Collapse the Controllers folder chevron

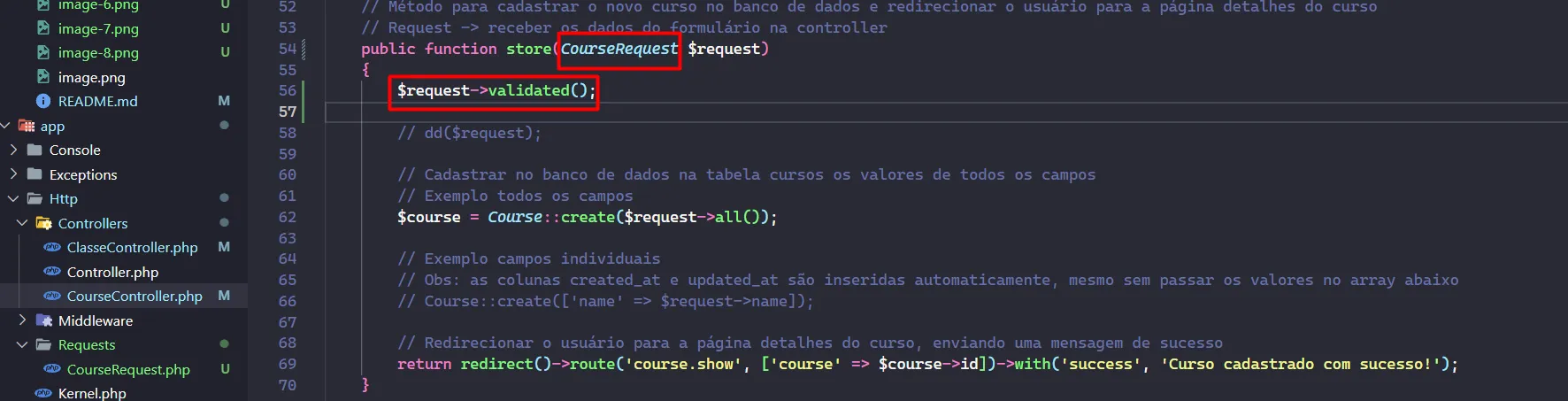[22, 223]
